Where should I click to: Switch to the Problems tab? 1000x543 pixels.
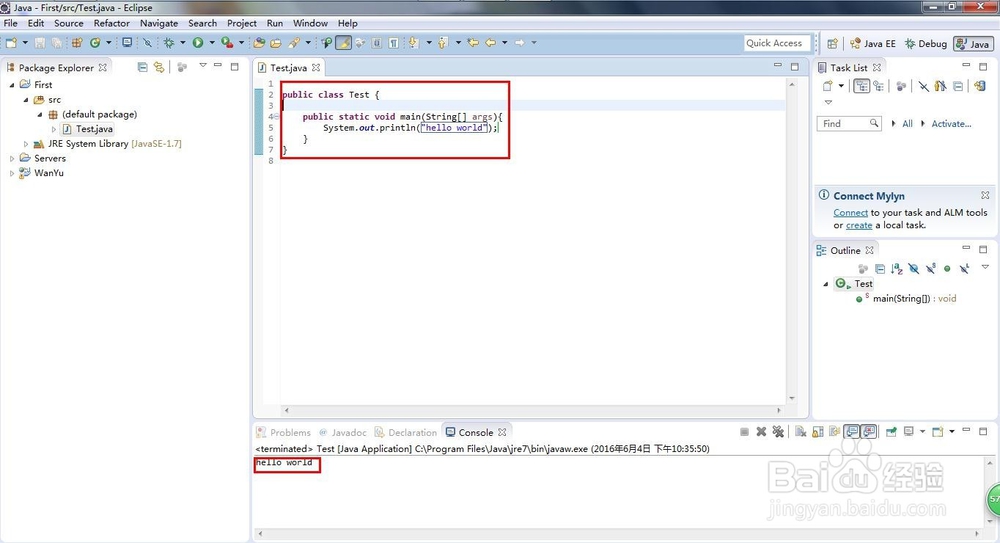tap(284, 432)
